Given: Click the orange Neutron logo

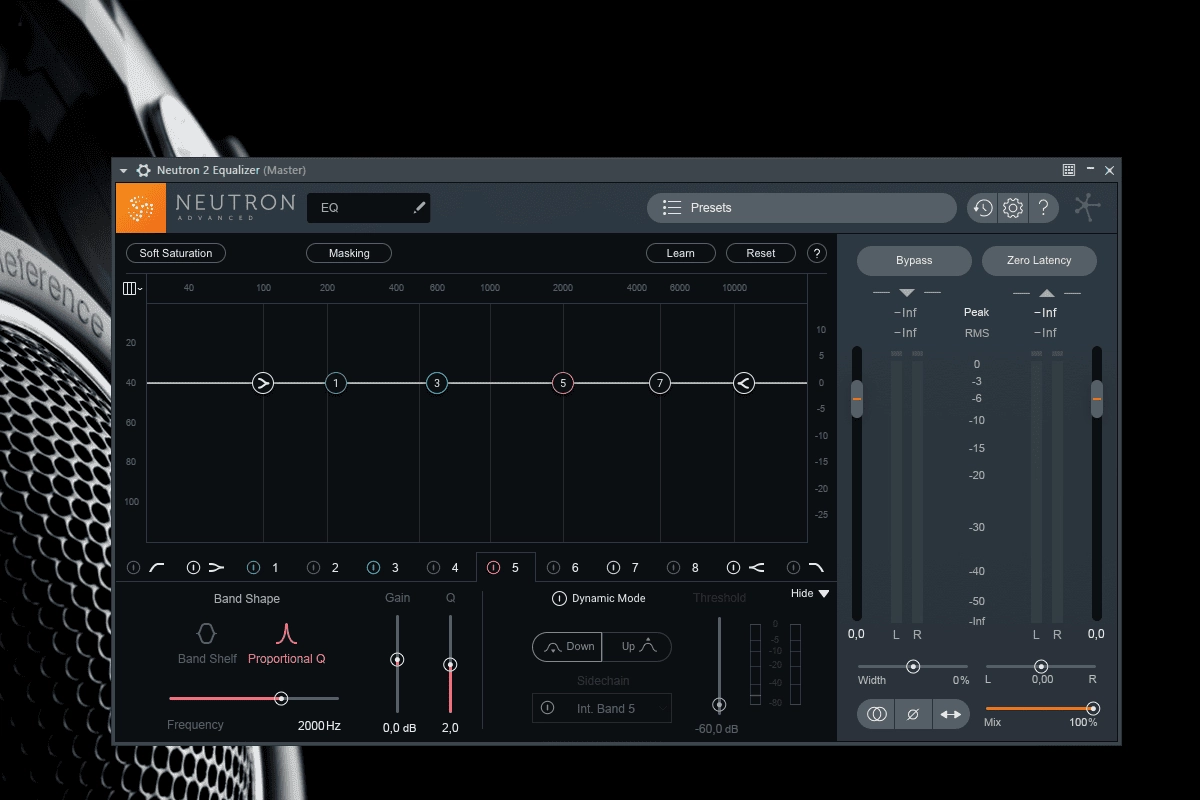Looking at the screenshot, I should pos(141,208).
